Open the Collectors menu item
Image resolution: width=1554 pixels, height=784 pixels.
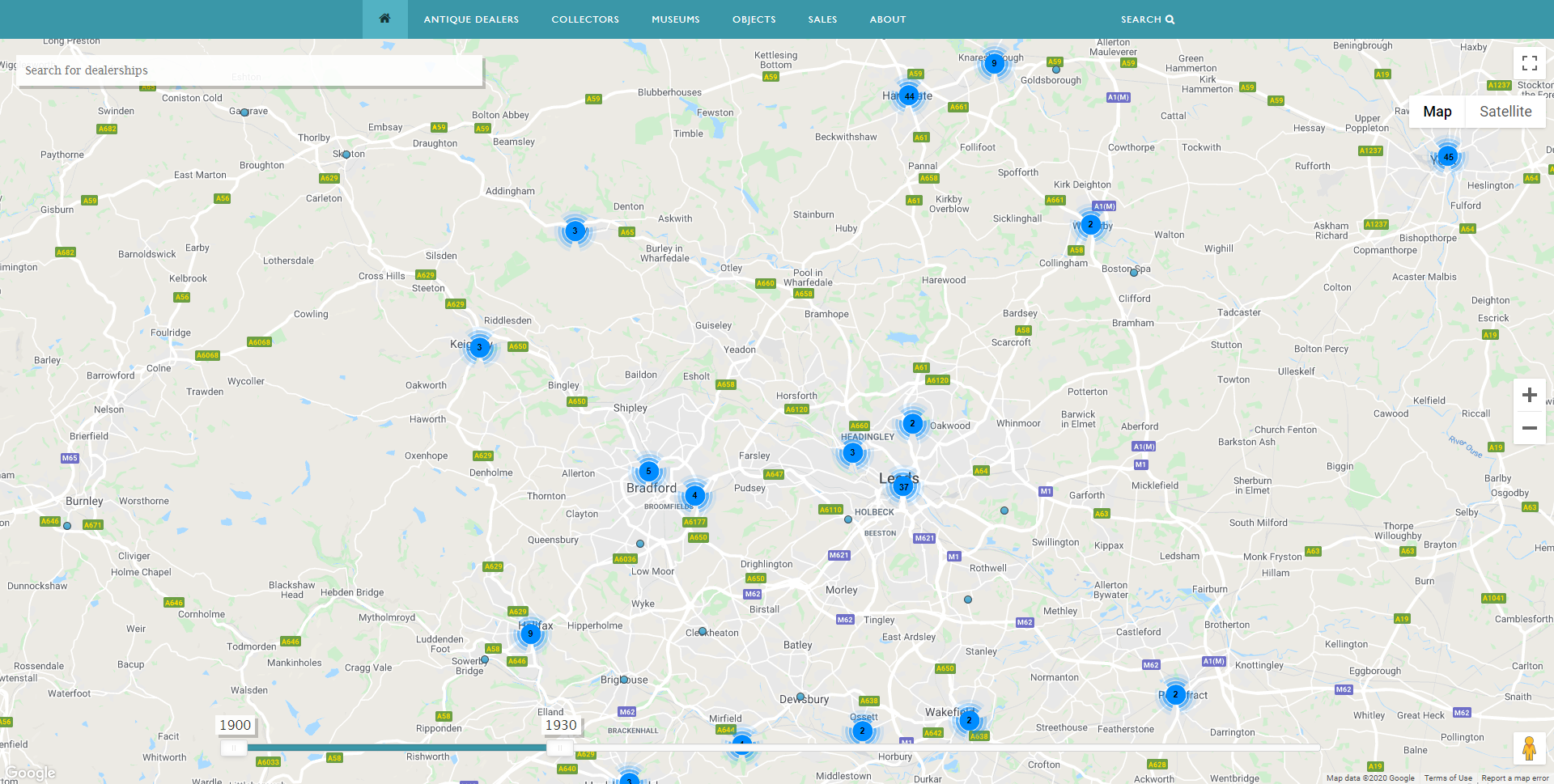pyautogui.click(x=584, y=19)
